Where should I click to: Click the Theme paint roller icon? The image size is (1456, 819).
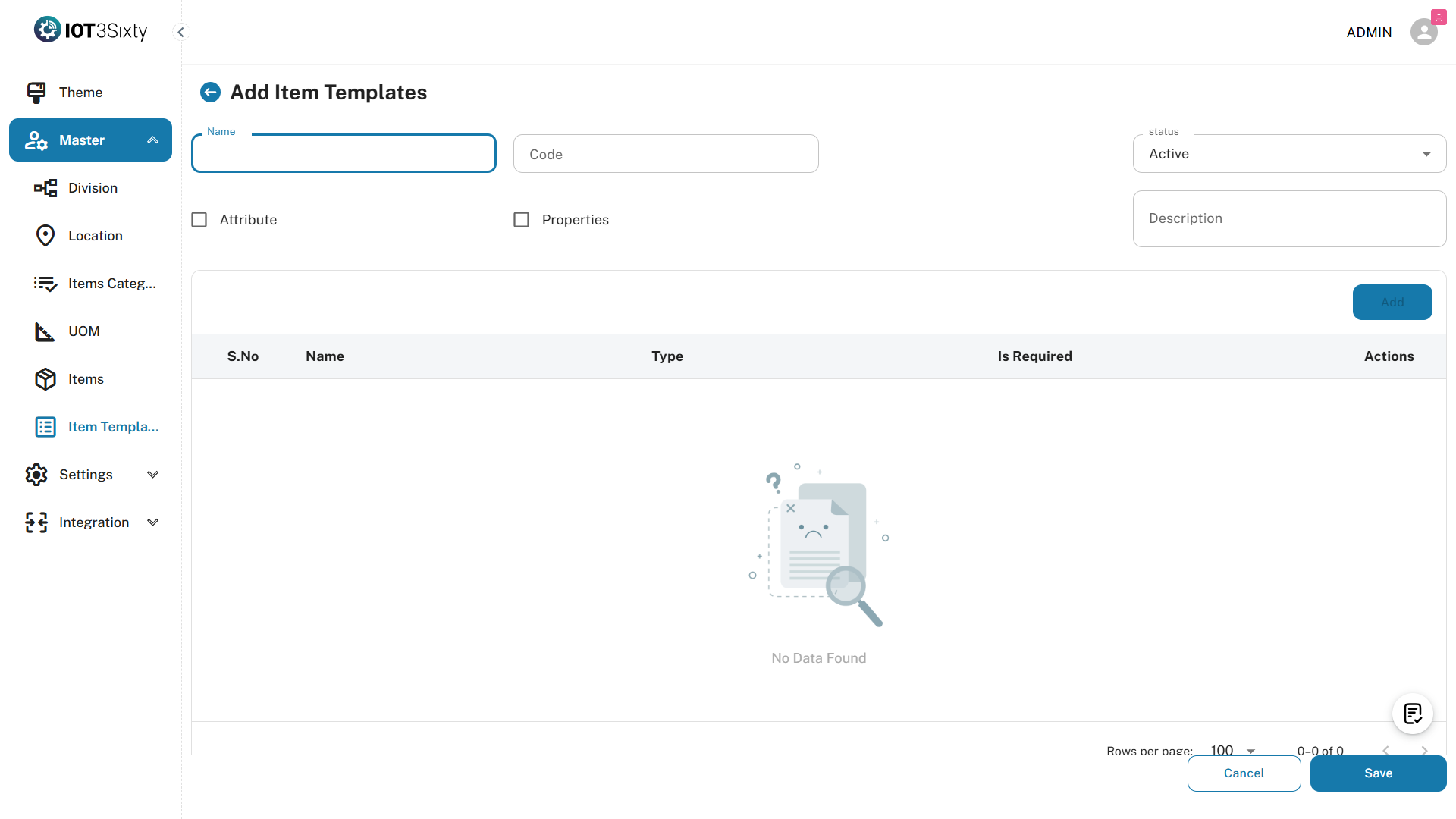[36, 93]
